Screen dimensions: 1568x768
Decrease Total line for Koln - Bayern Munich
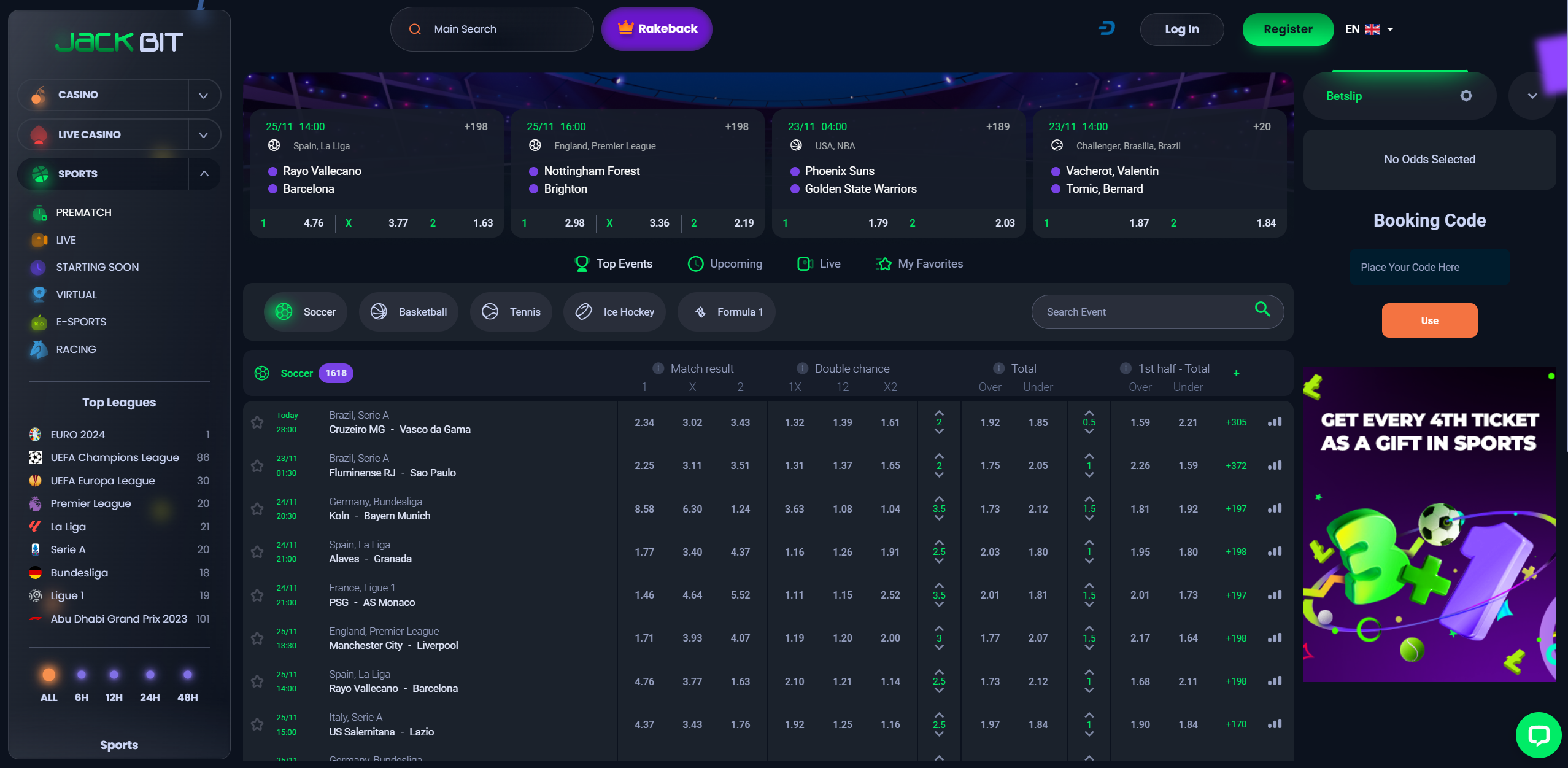(x=939, y=518)
